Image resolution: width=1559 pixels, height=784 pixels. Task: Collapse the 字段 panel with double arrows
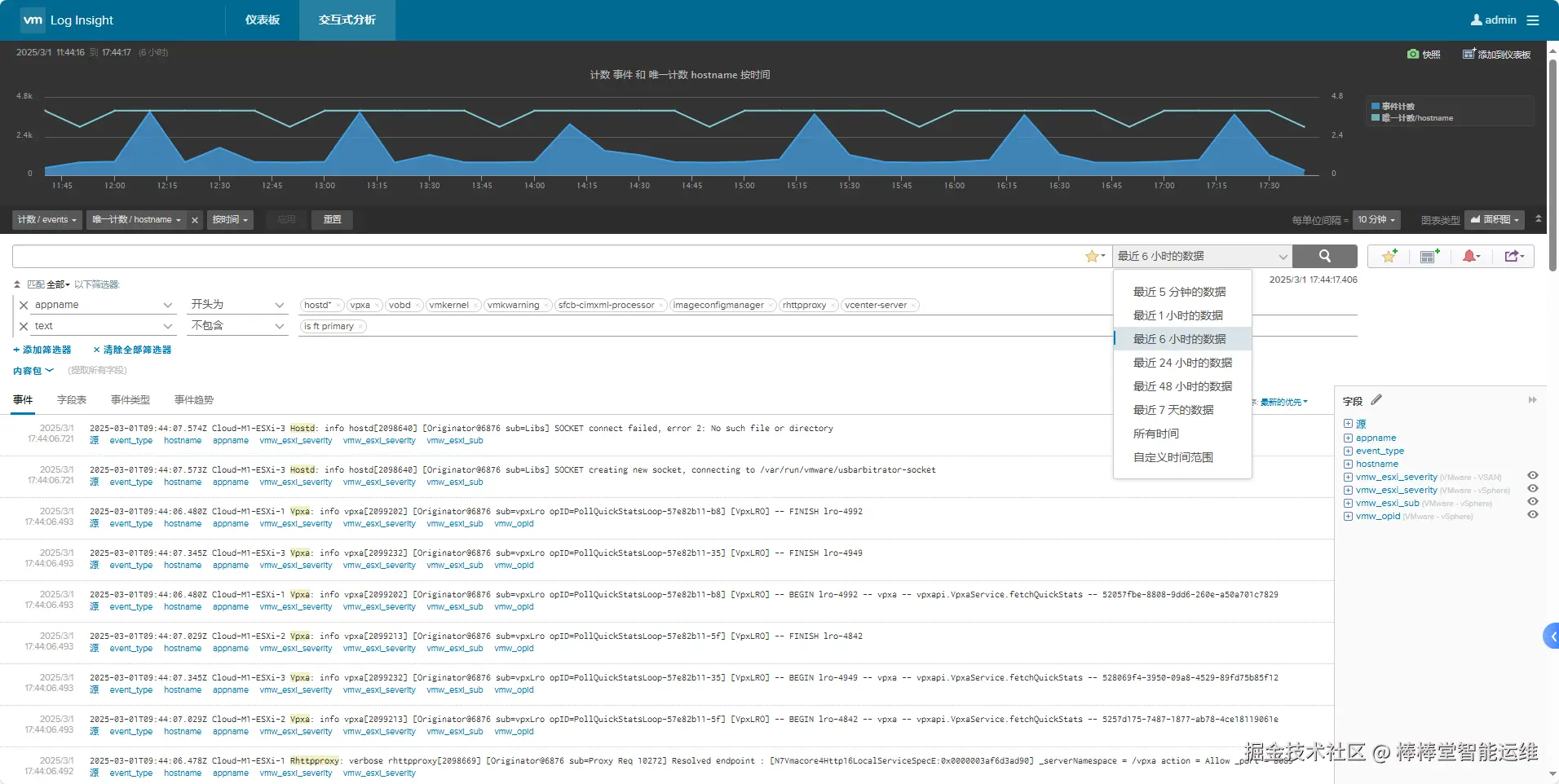(x=1532, y=400)
